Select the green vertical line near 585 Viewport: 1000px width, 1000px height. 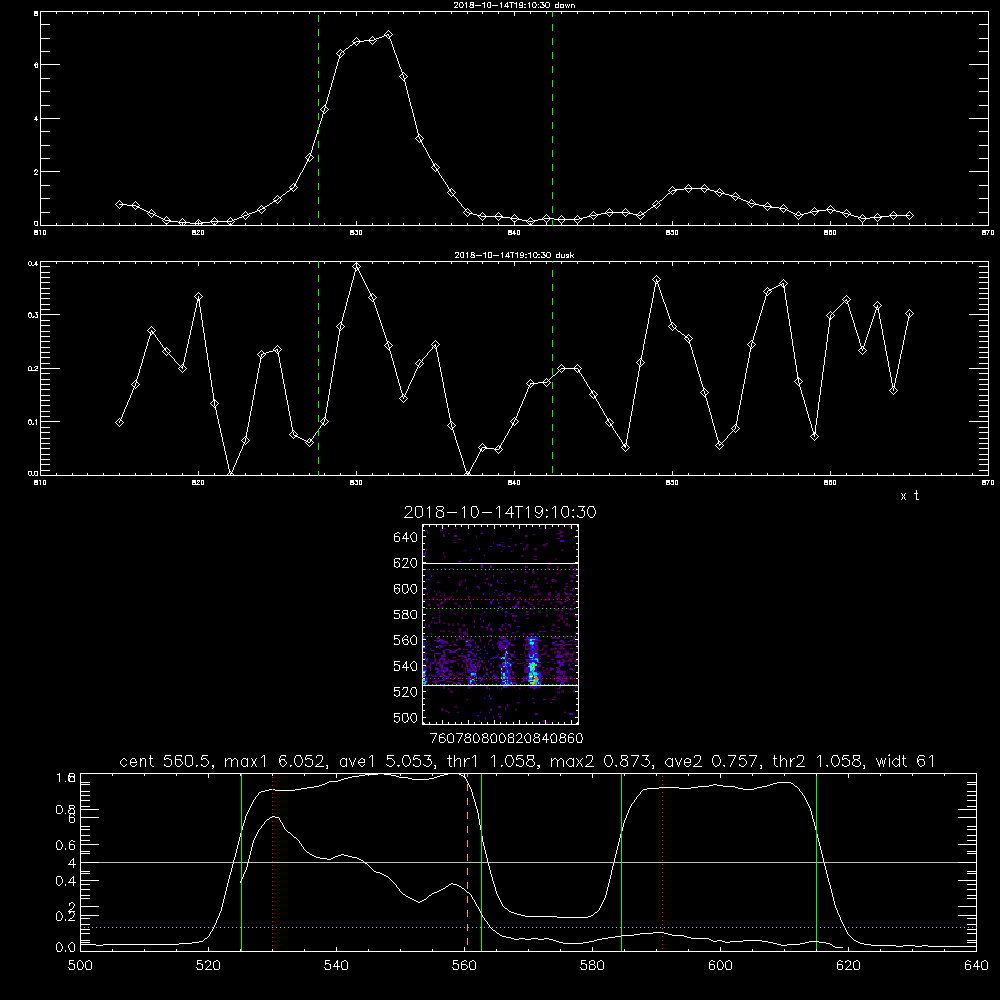tap(621, 861)
